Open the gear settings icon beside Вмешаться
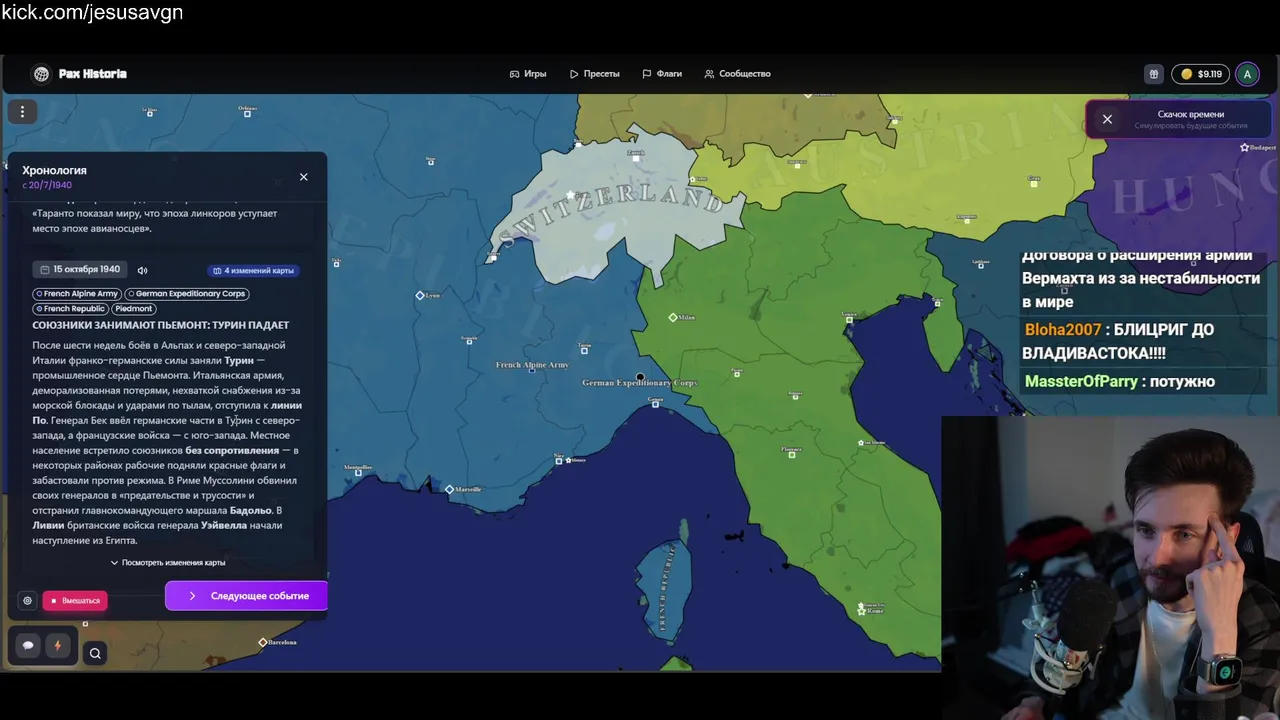Image resolution: width=1280 pixels, height=720 pixels. (27, 600)
